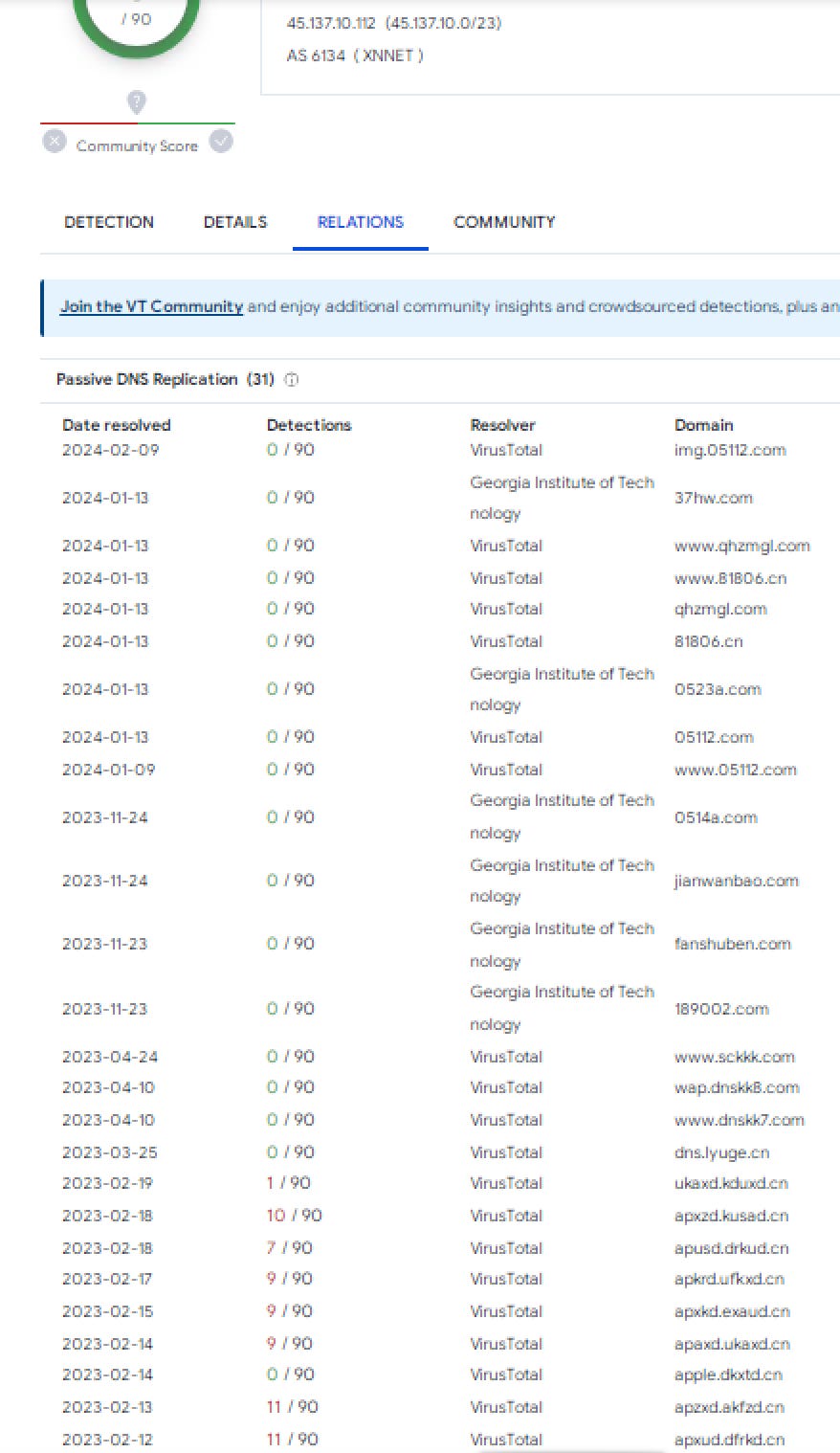This screenshot has height=1453, width=840.
Task: Click the date 2023-02-12
Action: pos(107,1440)
